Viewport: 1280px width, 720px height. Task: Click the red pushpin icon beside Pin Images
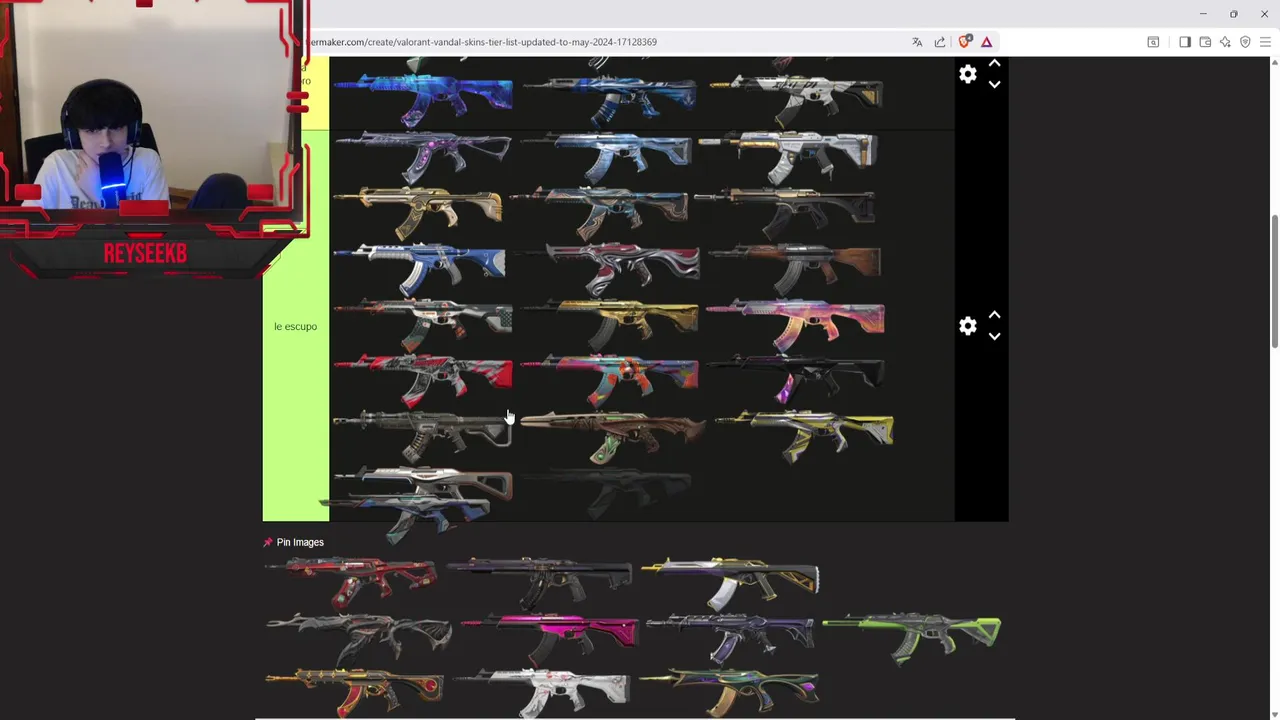coord(267,542)
